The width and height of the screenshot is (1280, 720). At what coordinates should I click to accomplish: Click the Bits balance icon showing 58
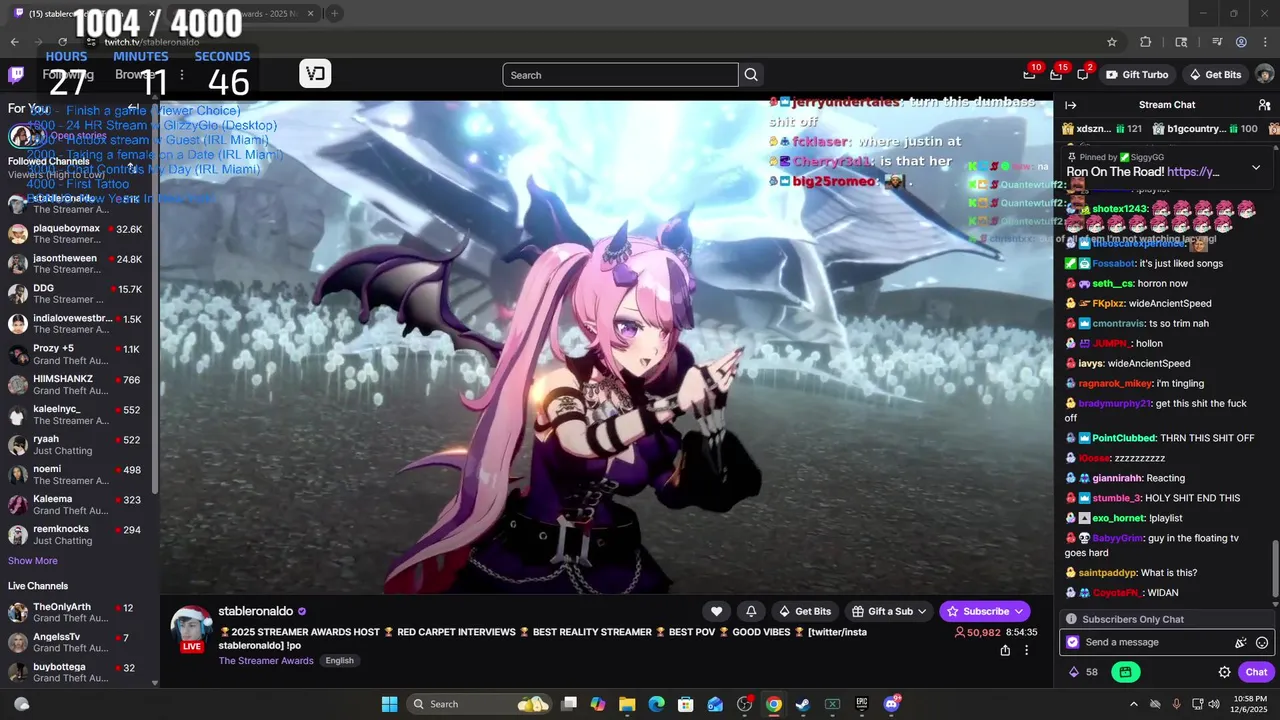coord(1084,672)
